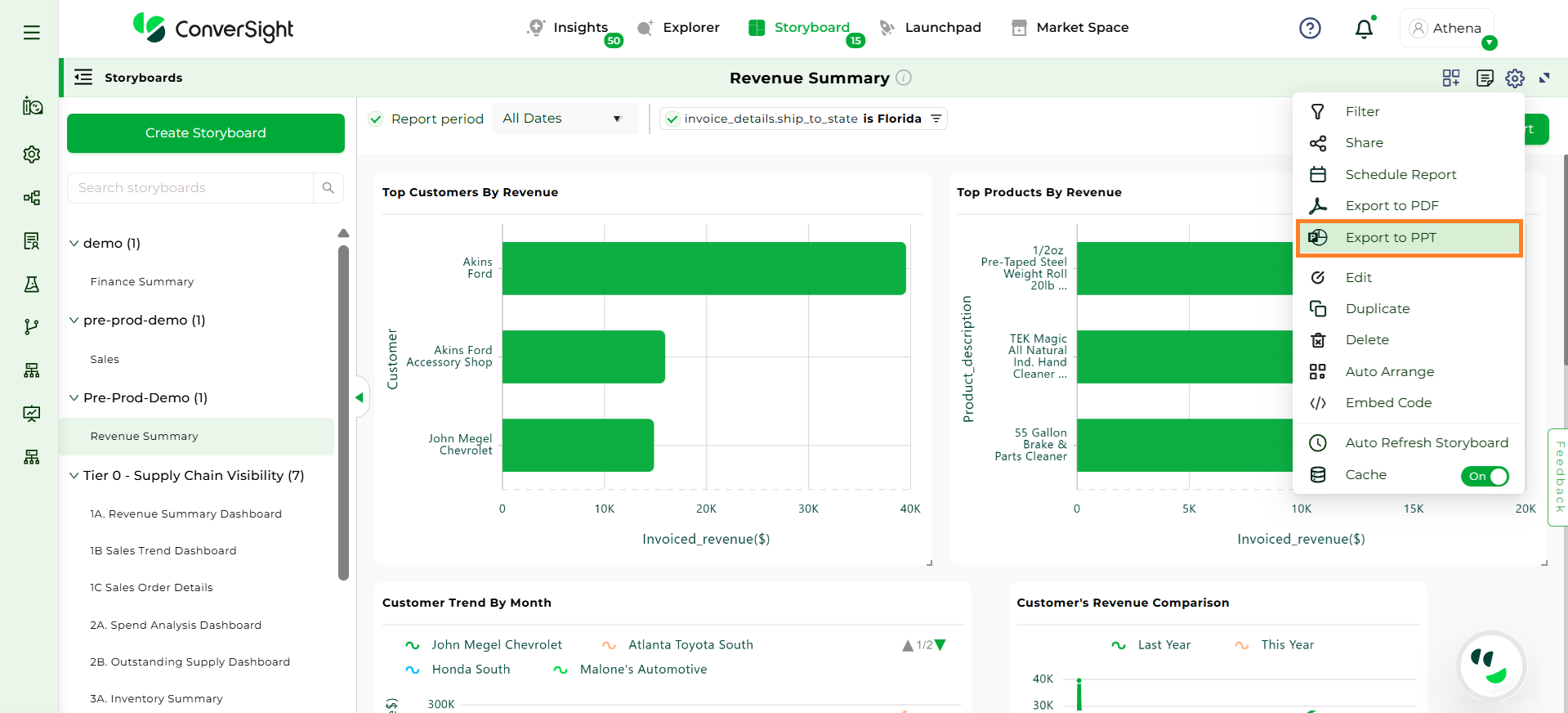Open the All Dates dropdown
1568x713 pixels.
pos(563,119)
